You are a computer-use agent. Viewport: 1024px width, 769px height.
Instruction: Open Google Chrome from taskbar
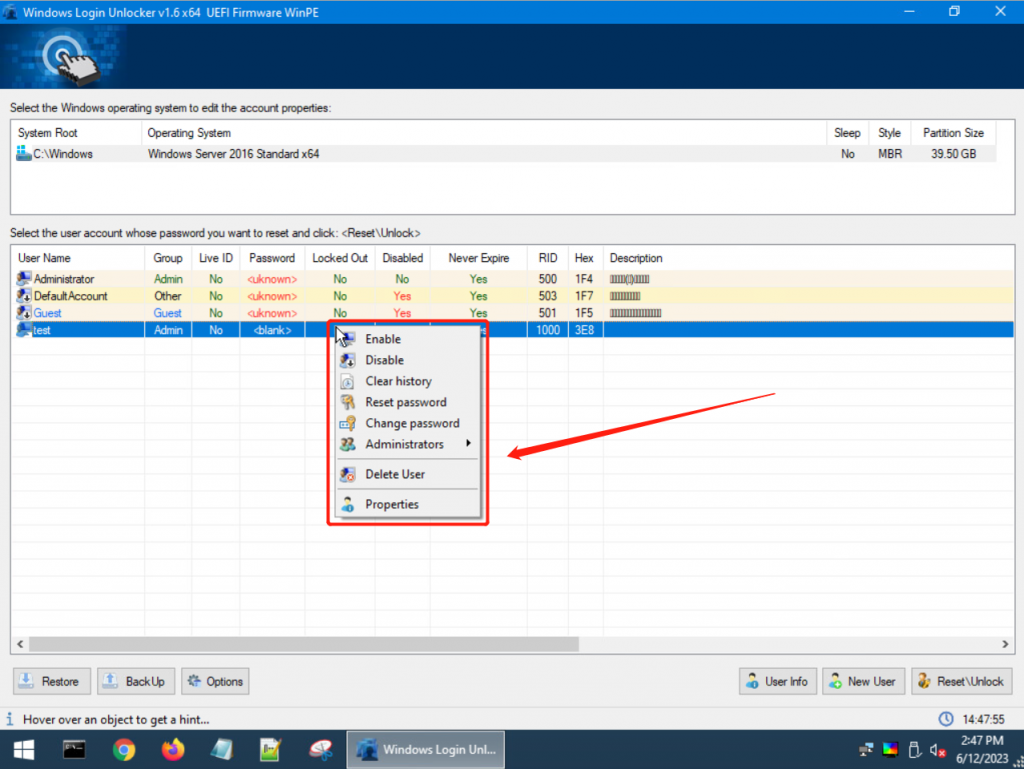[123, 749]
